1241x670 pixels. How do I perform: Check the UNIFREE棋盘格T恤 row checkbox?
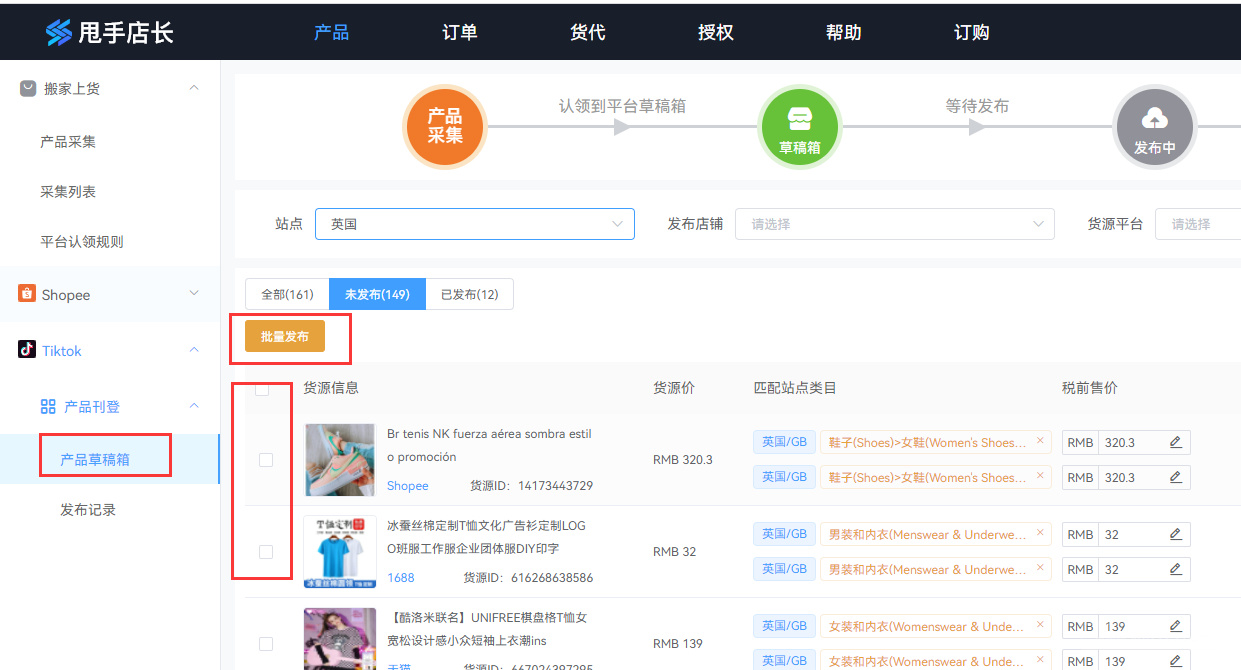click(266, 644)
